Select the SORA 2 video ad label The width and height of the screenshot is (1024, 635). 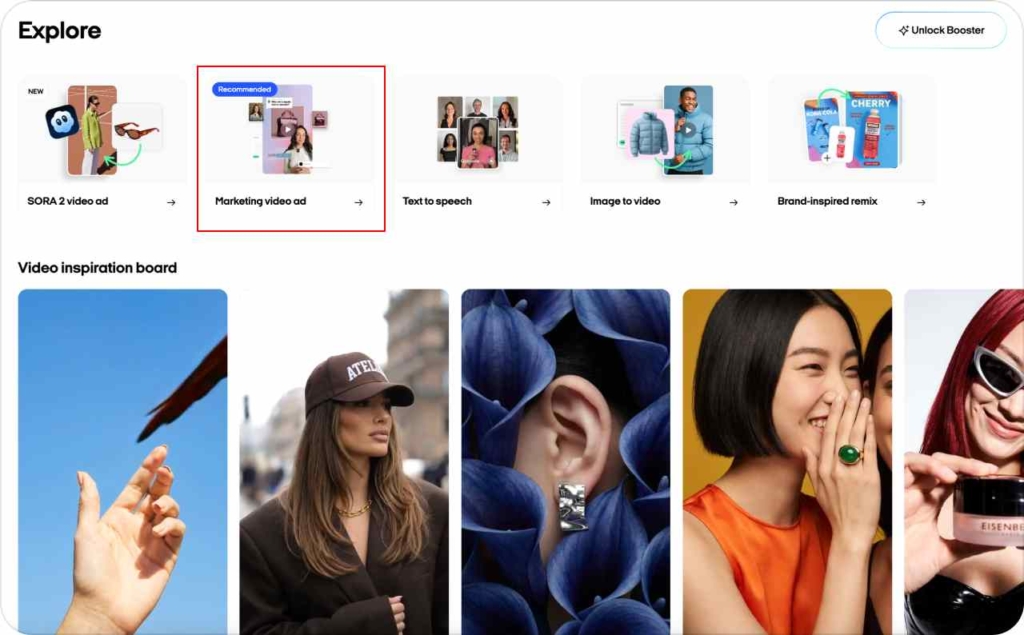[67, 201]
